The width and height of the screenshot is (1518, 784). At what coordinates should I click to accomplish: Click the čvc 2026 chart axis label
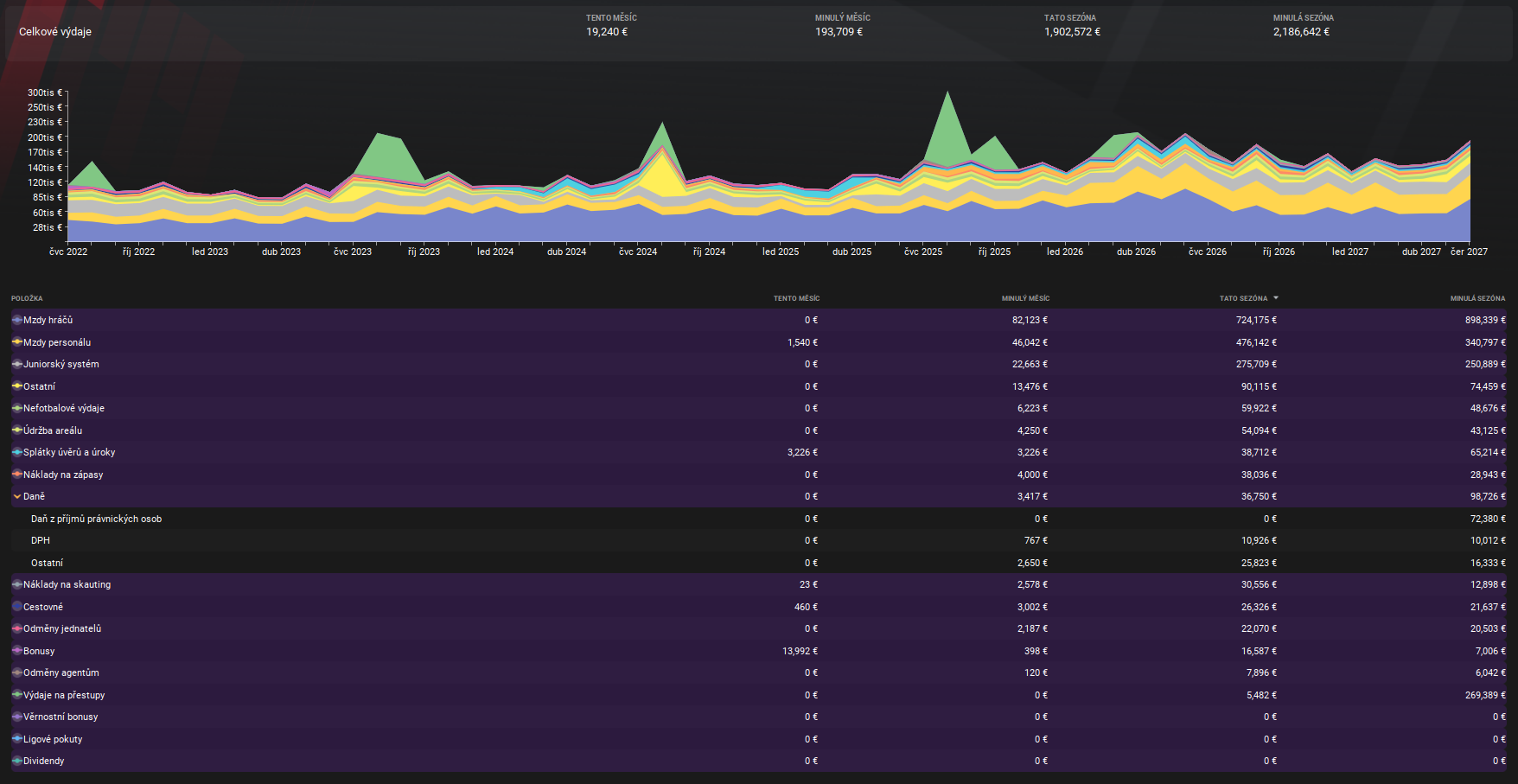coord(1208,252)
